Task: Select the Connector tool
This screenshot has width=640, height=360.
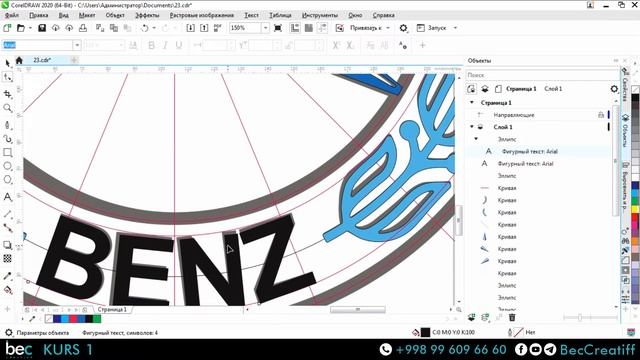Action: click(x=7, y=228)
